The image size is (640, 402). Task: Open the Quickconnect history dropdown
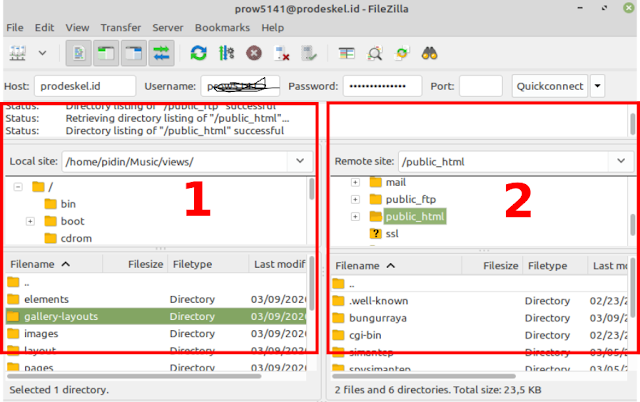(597, 86)
